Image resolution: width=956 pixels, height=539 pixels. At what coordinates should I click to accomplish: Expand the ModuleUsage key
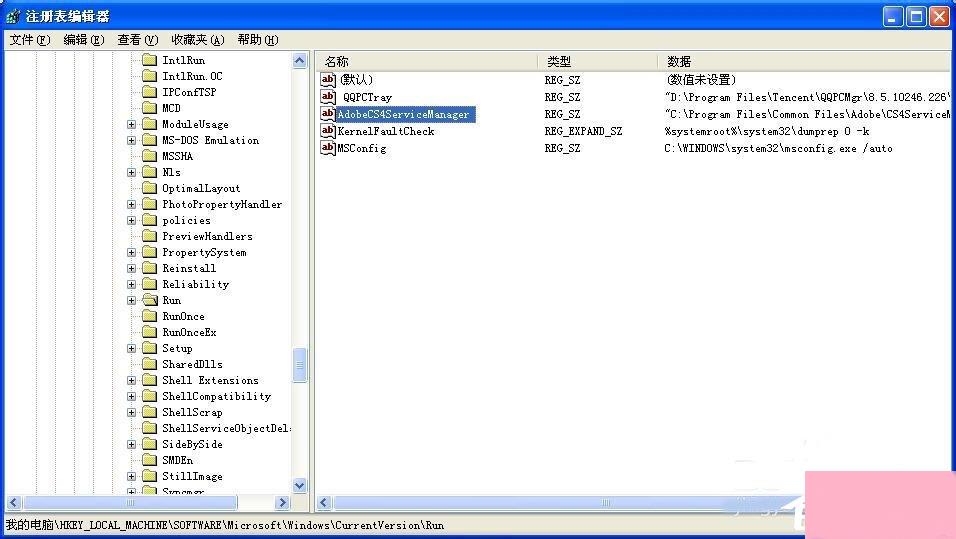pyautogui.click(x=131, y=124)
